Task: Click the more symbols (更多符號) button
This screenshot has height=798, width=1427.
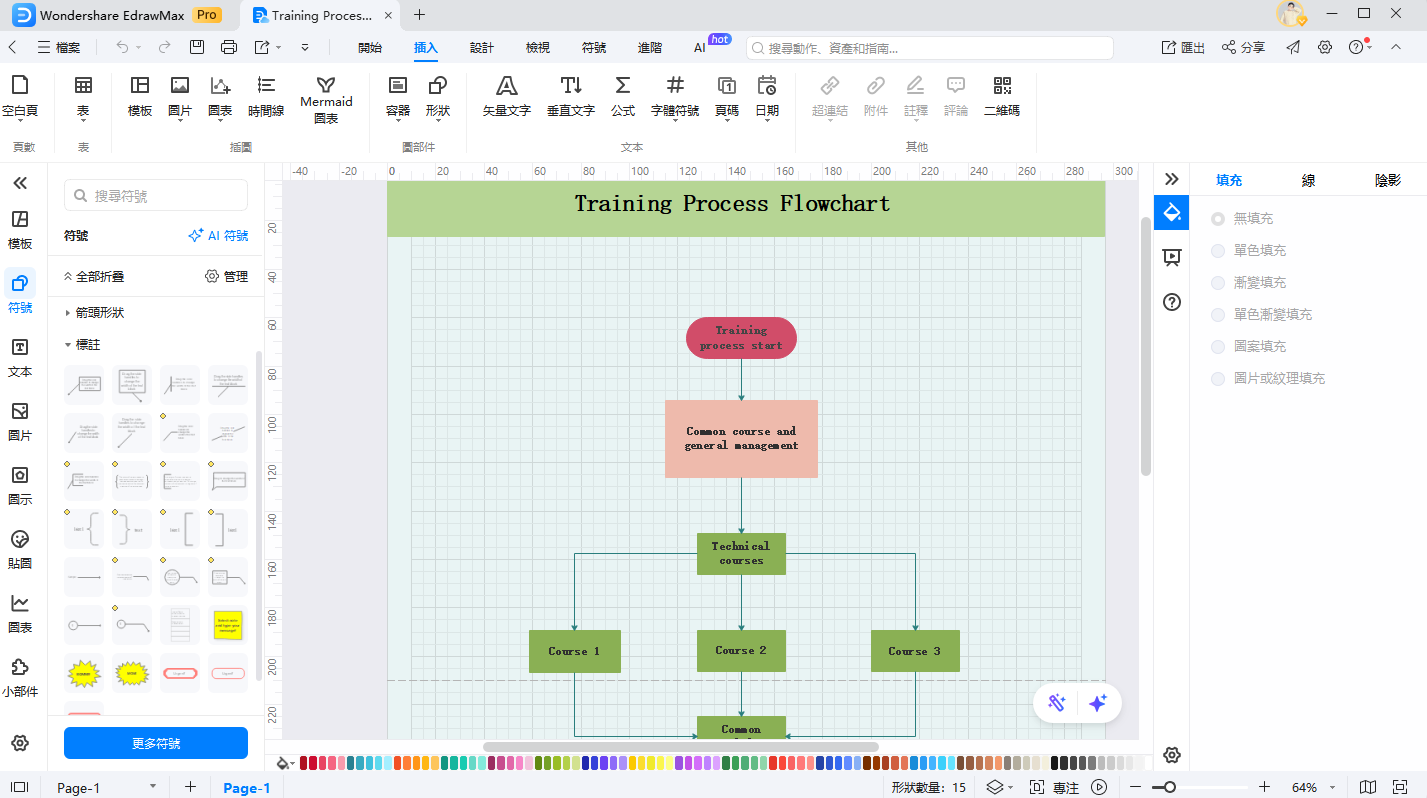Action: click(x=156, y=743)
